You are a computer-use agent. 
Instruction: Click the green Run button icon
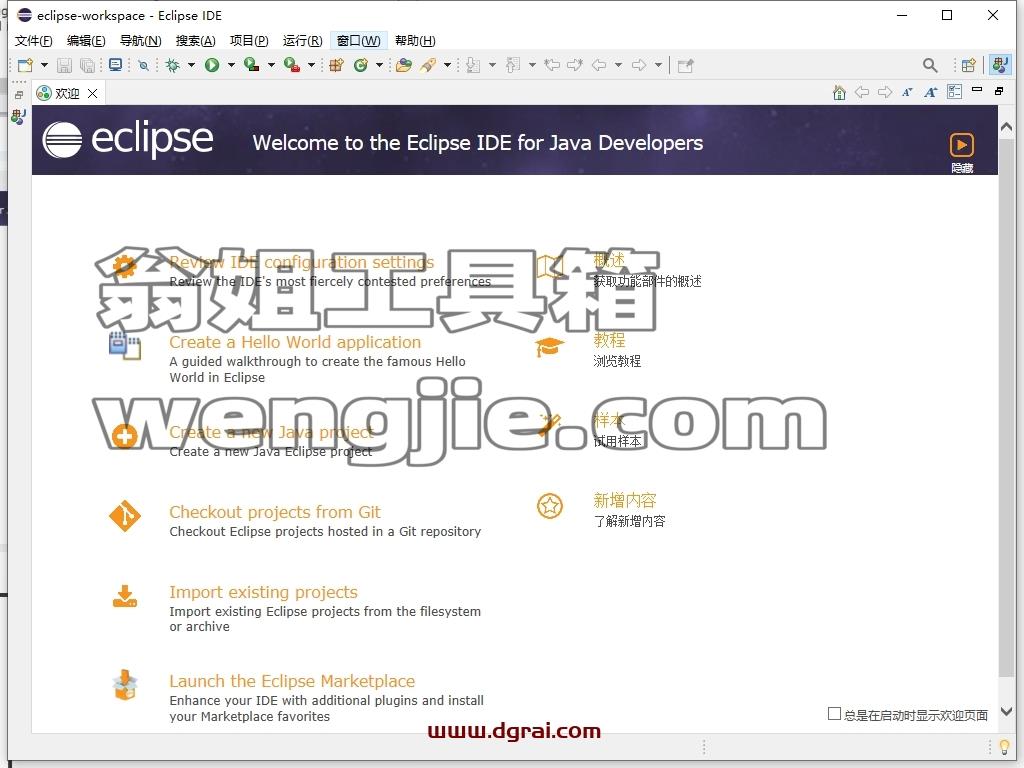click(x=212, y=65)
